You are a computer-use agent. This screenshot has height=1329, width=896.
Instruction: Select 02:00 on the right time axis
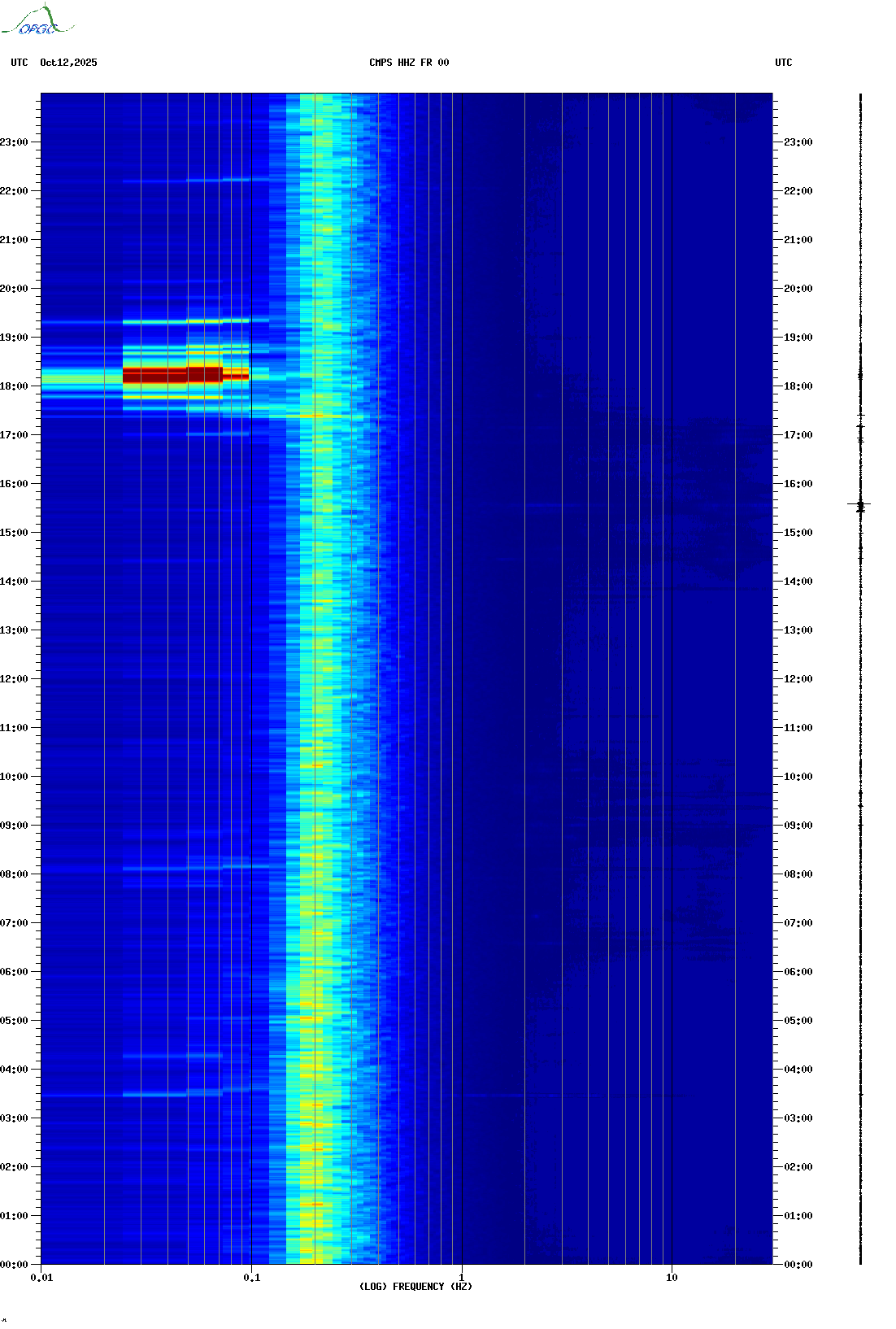[x=798, y=1167]
